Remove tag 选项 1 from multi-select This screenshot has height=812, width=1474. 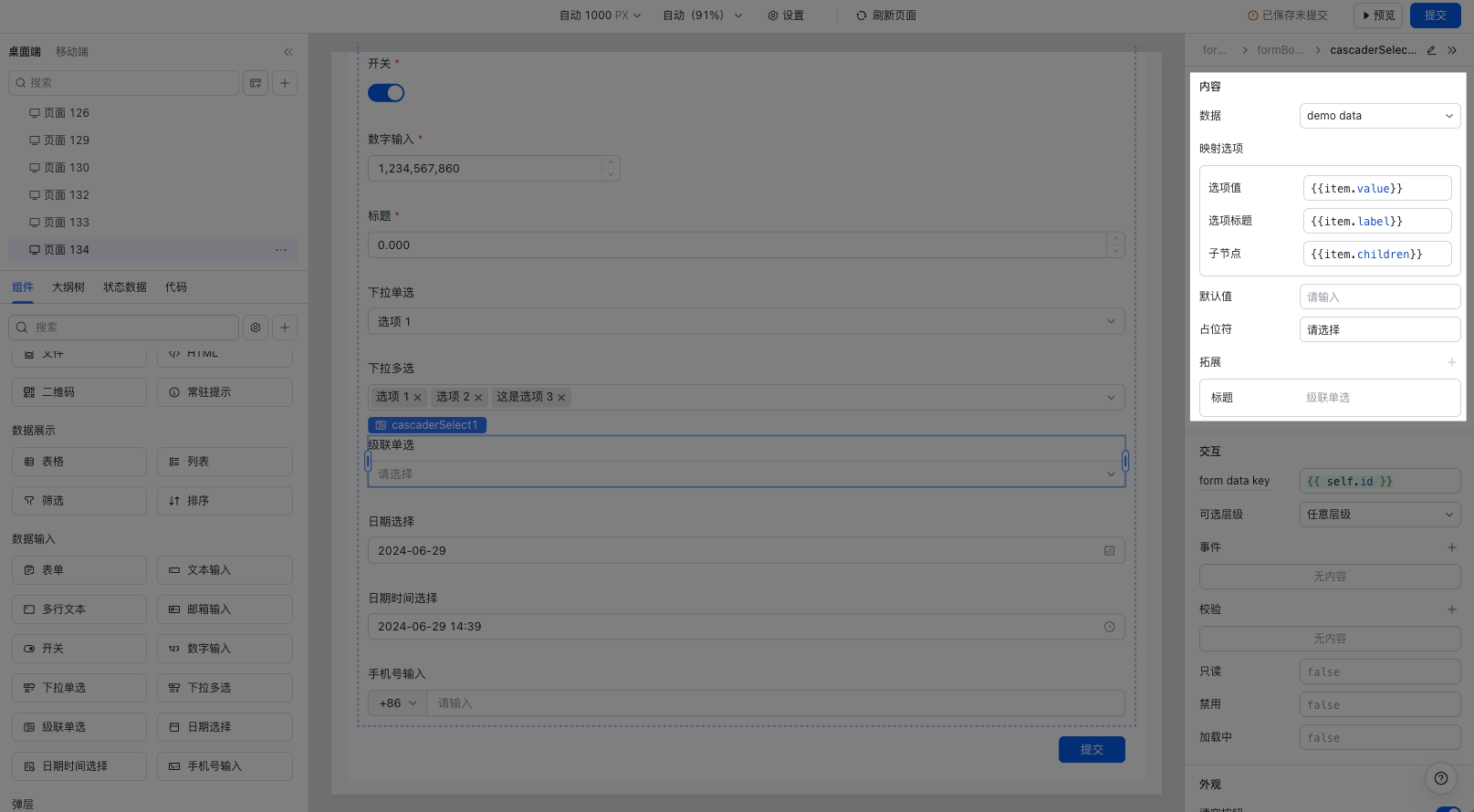[418, 398]
